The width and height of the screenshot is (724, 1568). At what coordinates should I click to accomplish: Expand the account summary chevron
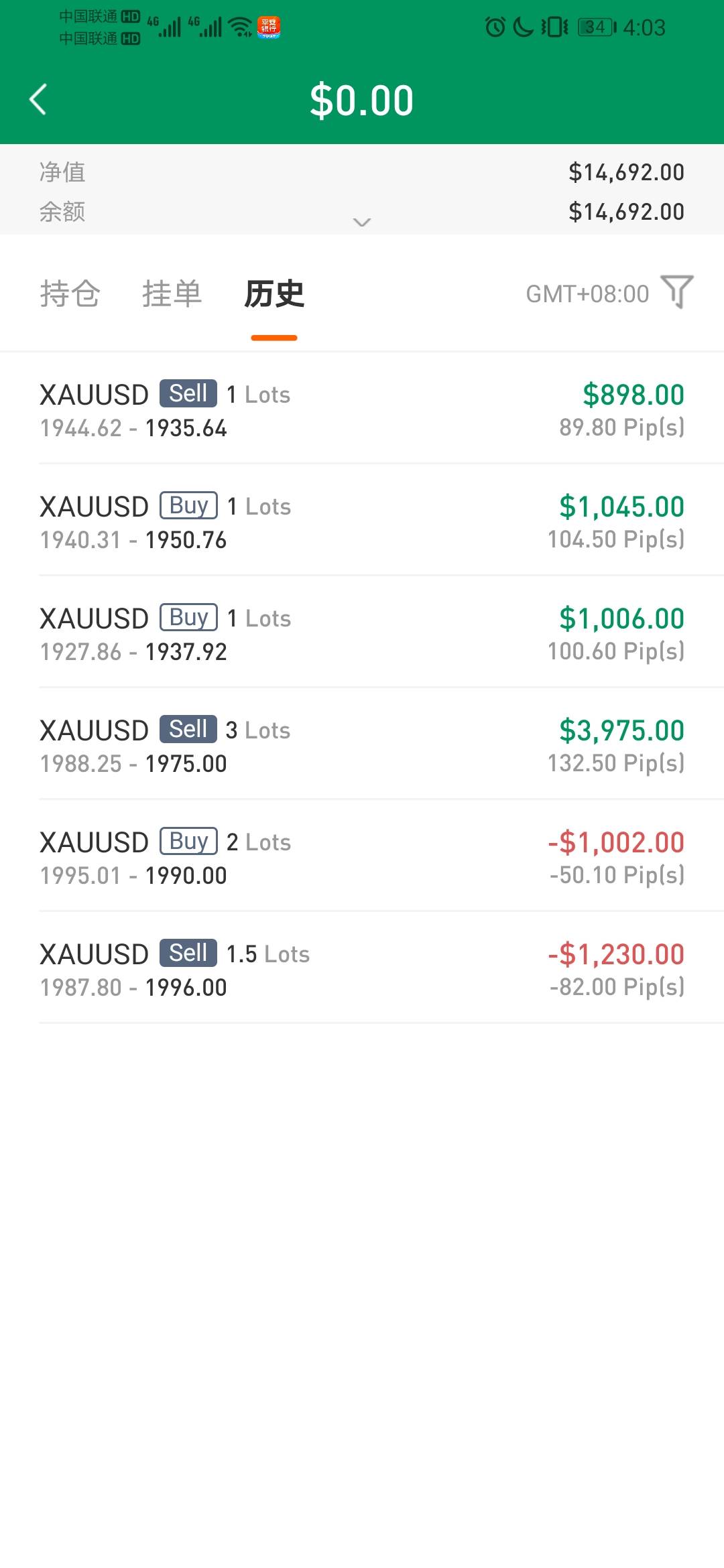tap(362, 222)
